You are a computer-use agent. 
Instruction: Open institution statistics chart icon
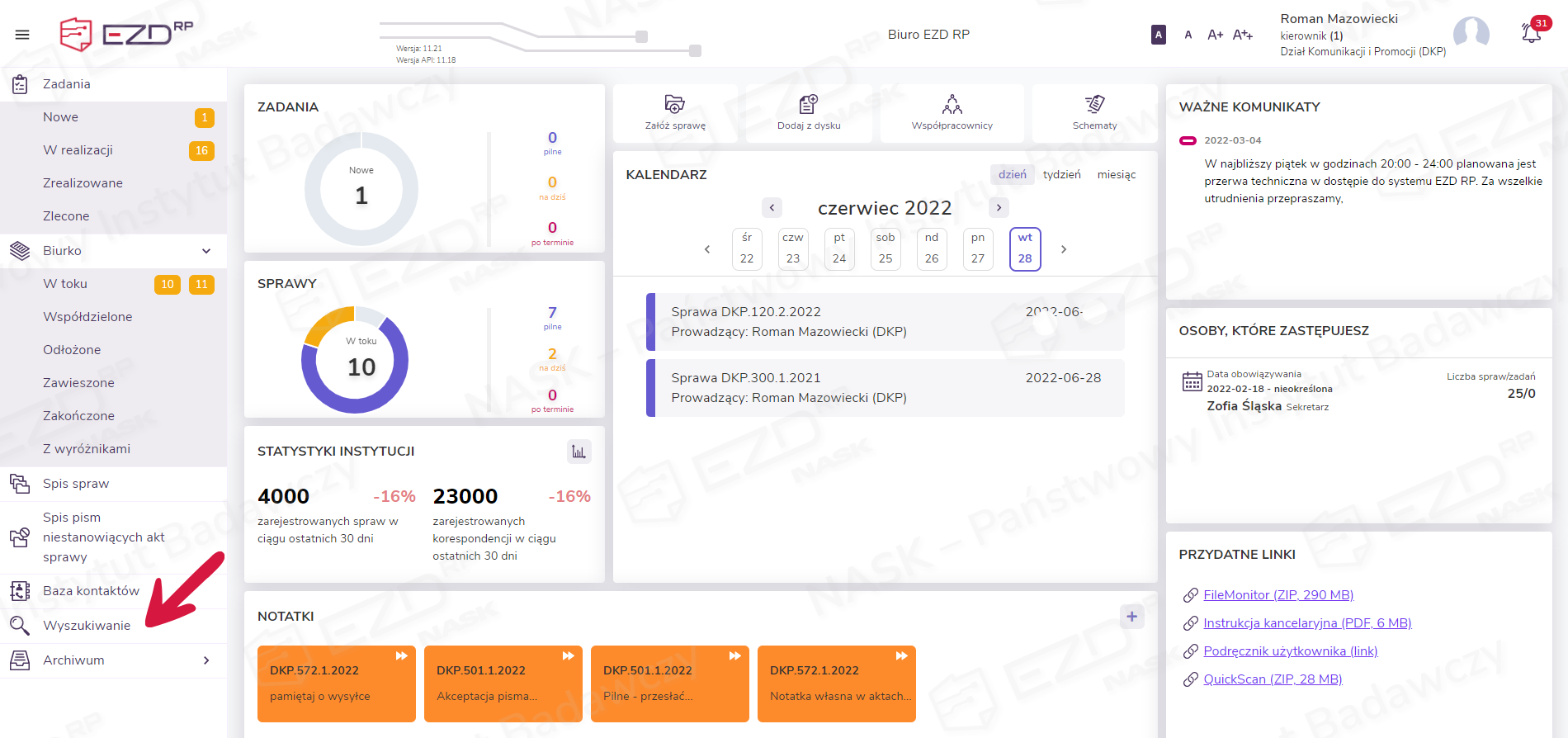[579, 452]
